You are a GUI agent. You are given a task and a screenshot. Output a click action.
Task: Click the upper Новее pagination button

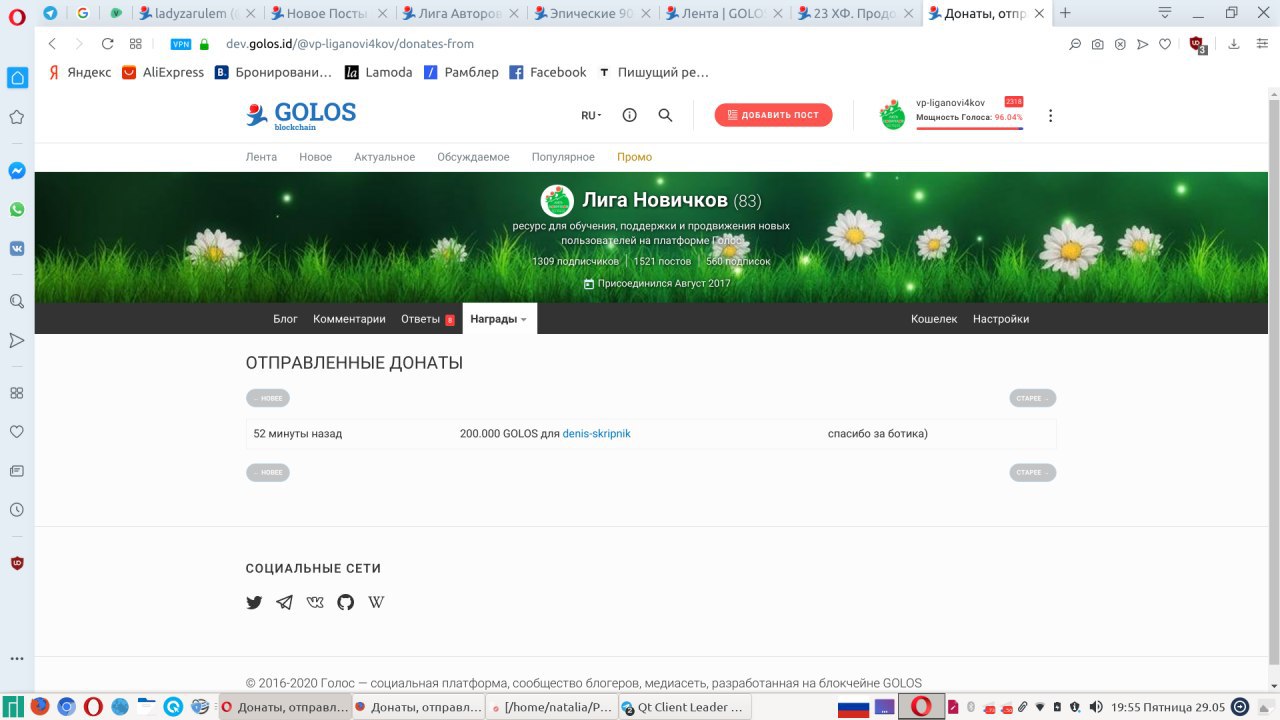click(268, 398)
